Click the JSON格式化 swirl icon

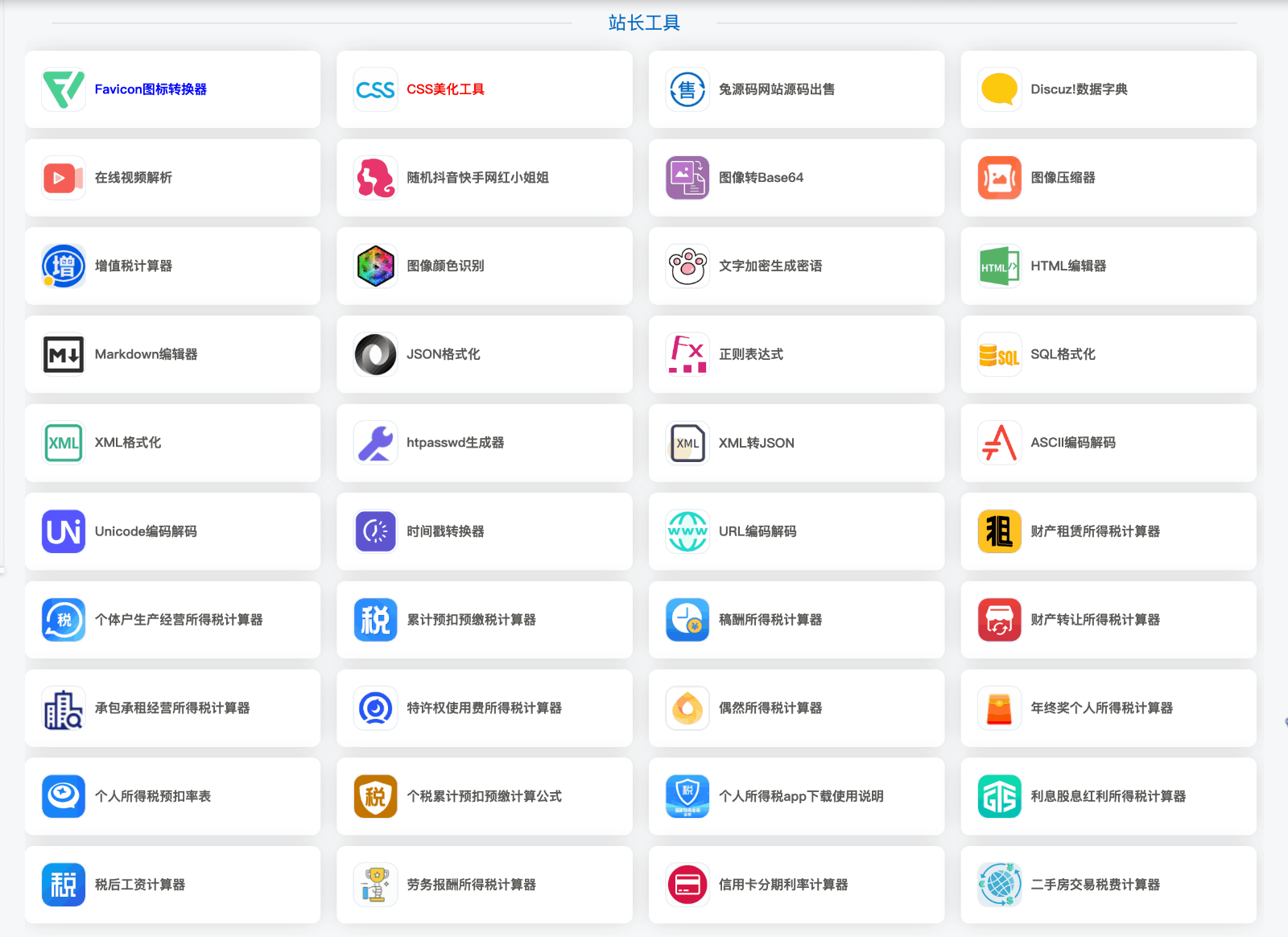pos(376,354)
